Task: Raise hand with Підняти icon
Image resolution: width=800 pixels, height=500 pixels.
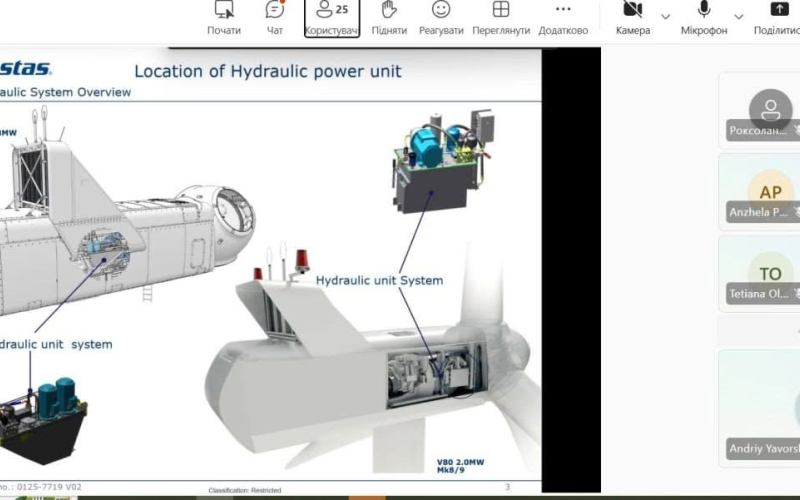Action: click(x=389, y=18)
